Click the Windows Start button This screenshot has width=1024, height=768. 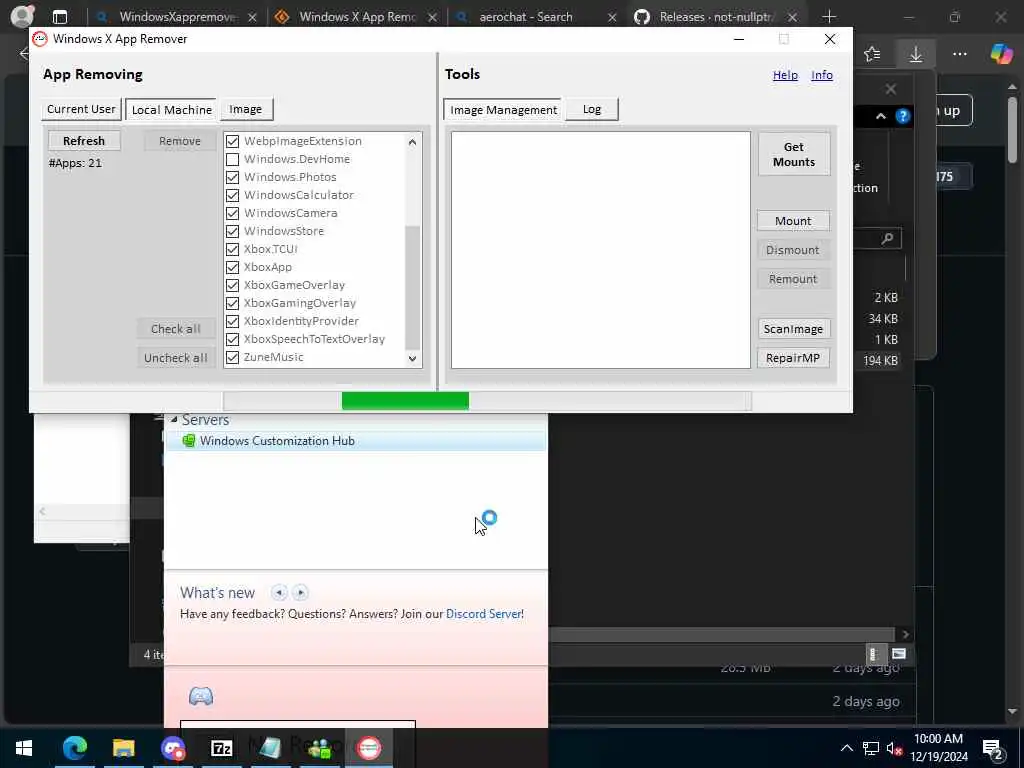[x=24, y=748]
